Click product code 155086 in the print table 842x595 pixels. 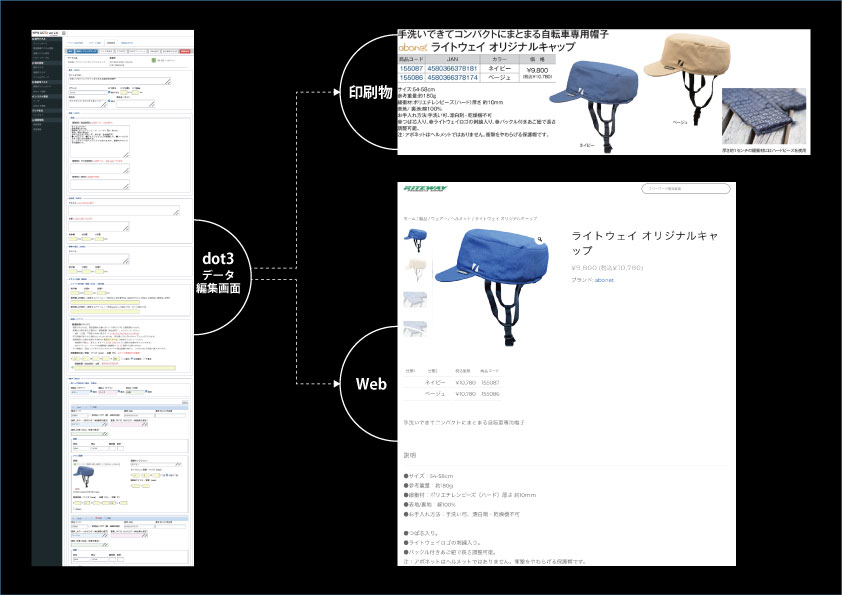click(411, 78)
